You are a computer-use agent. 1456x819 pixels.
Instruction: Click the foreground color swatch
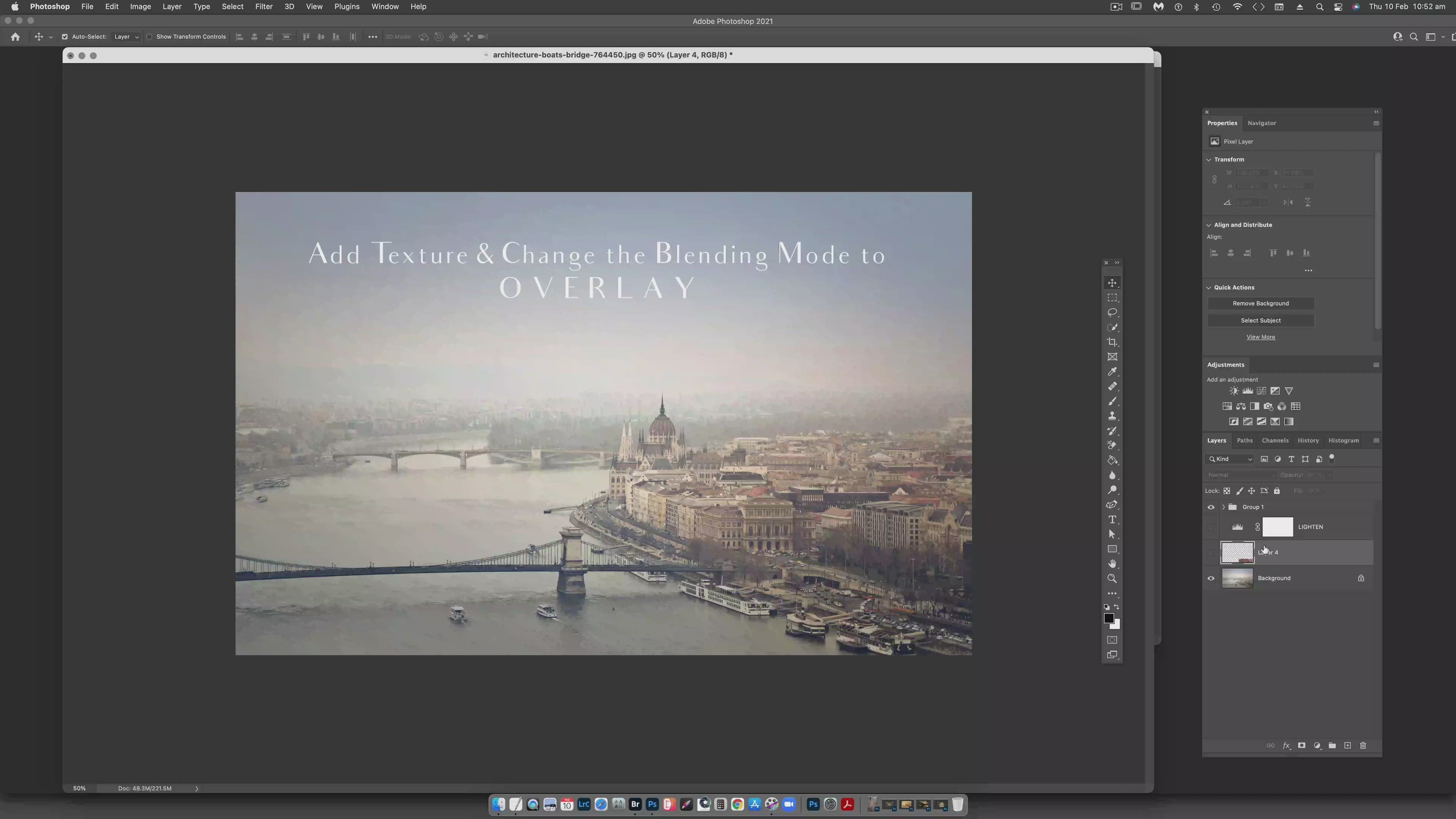1108,618
